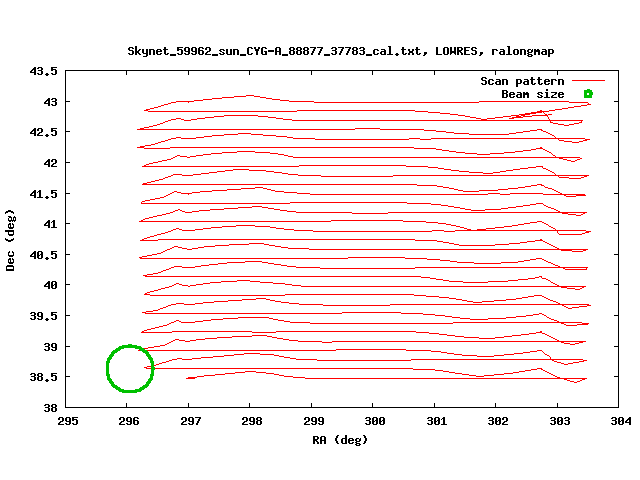The width and height of the screenshot is (640, 480).
Task: Click the x-axis tick label 304
Action: coord(621,421)
